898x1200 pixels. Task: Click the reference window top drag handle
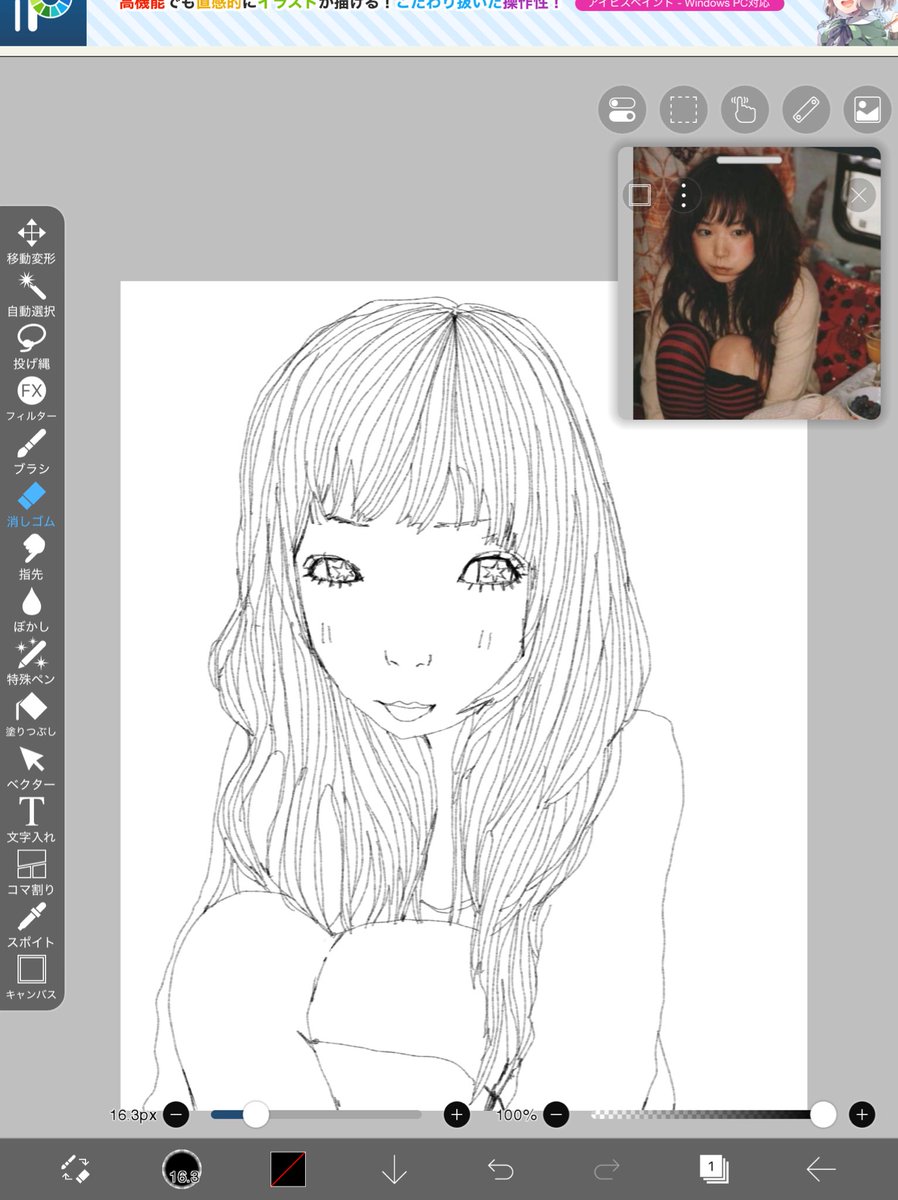point(749,159)
